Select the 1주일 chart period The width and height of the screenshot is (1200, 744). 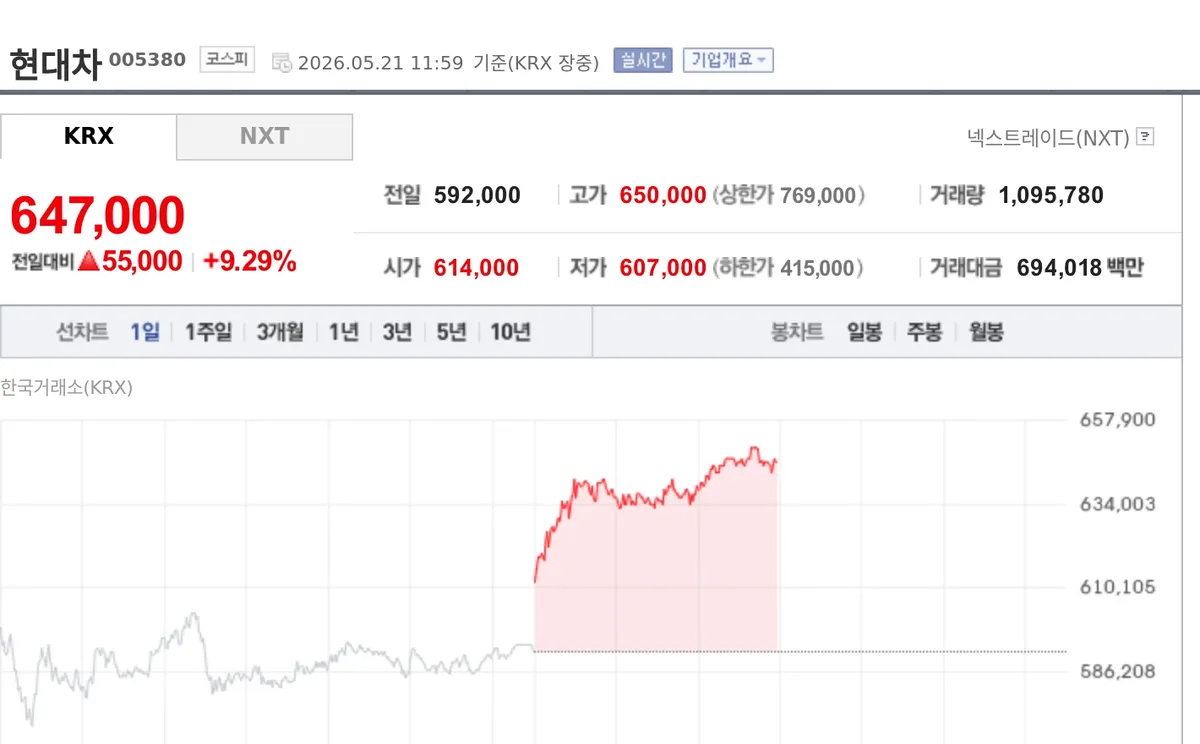tap(208, 332)
